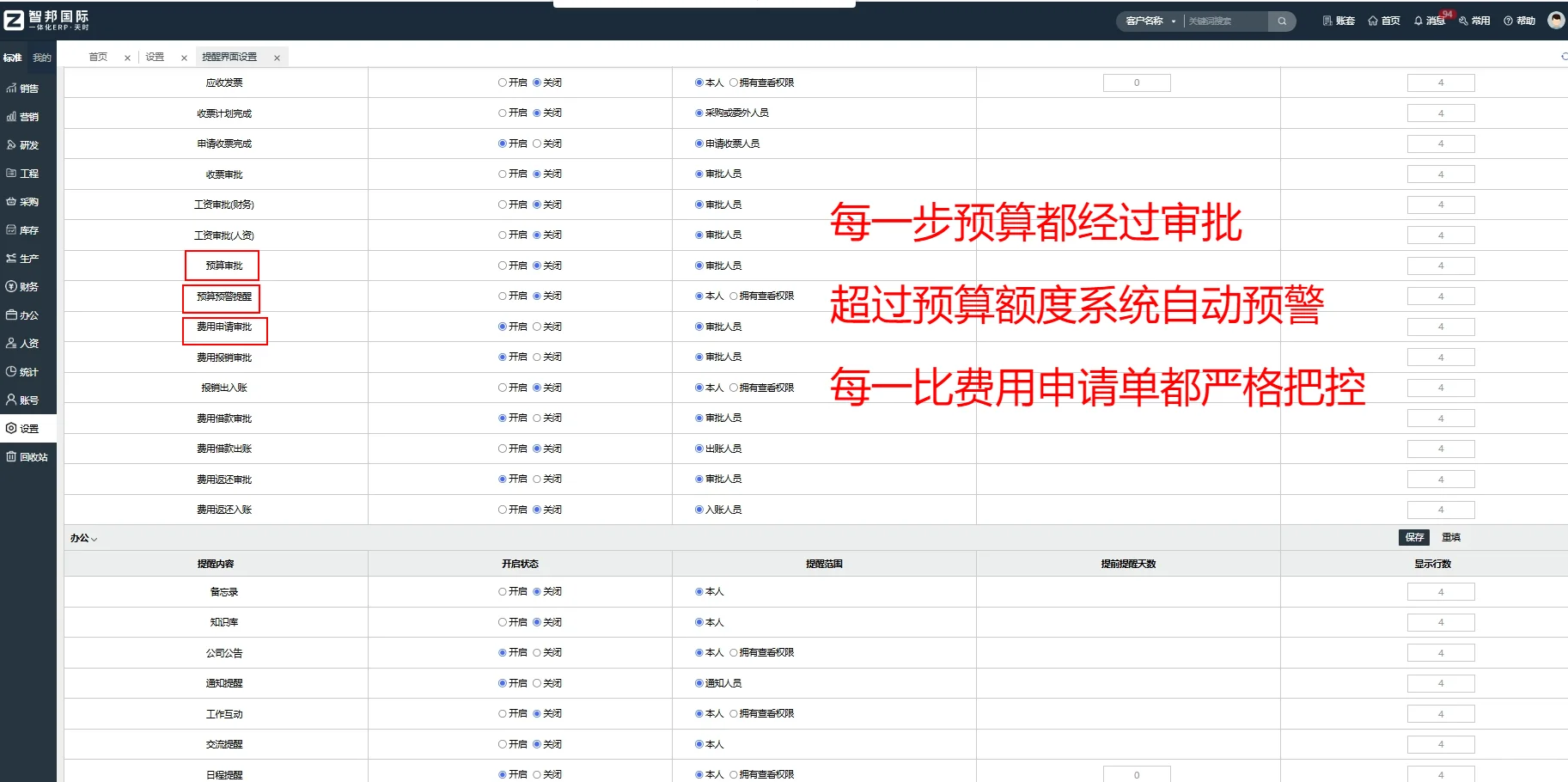Viewport: 1568px width, 782px height.
Task: Open the 账号 account module icon
Action: click(x=12, y=400)
